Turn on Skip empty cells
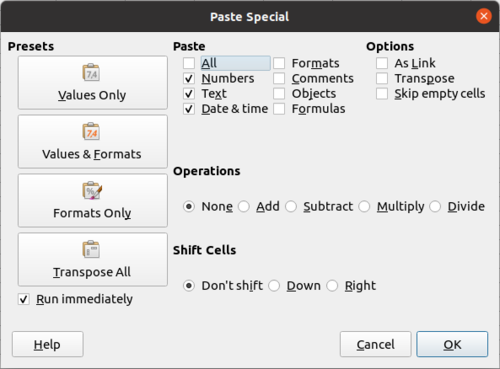This screenshot has width=500, height=369. (x=382, y=94)
